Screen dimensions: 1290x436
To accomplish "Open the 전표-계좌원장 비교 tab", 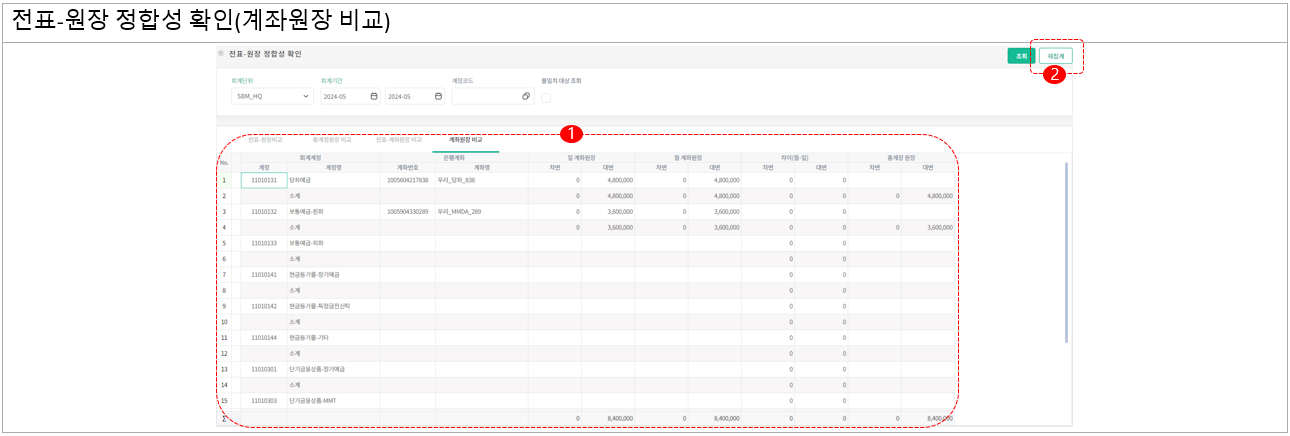I will tap(398, 140).
